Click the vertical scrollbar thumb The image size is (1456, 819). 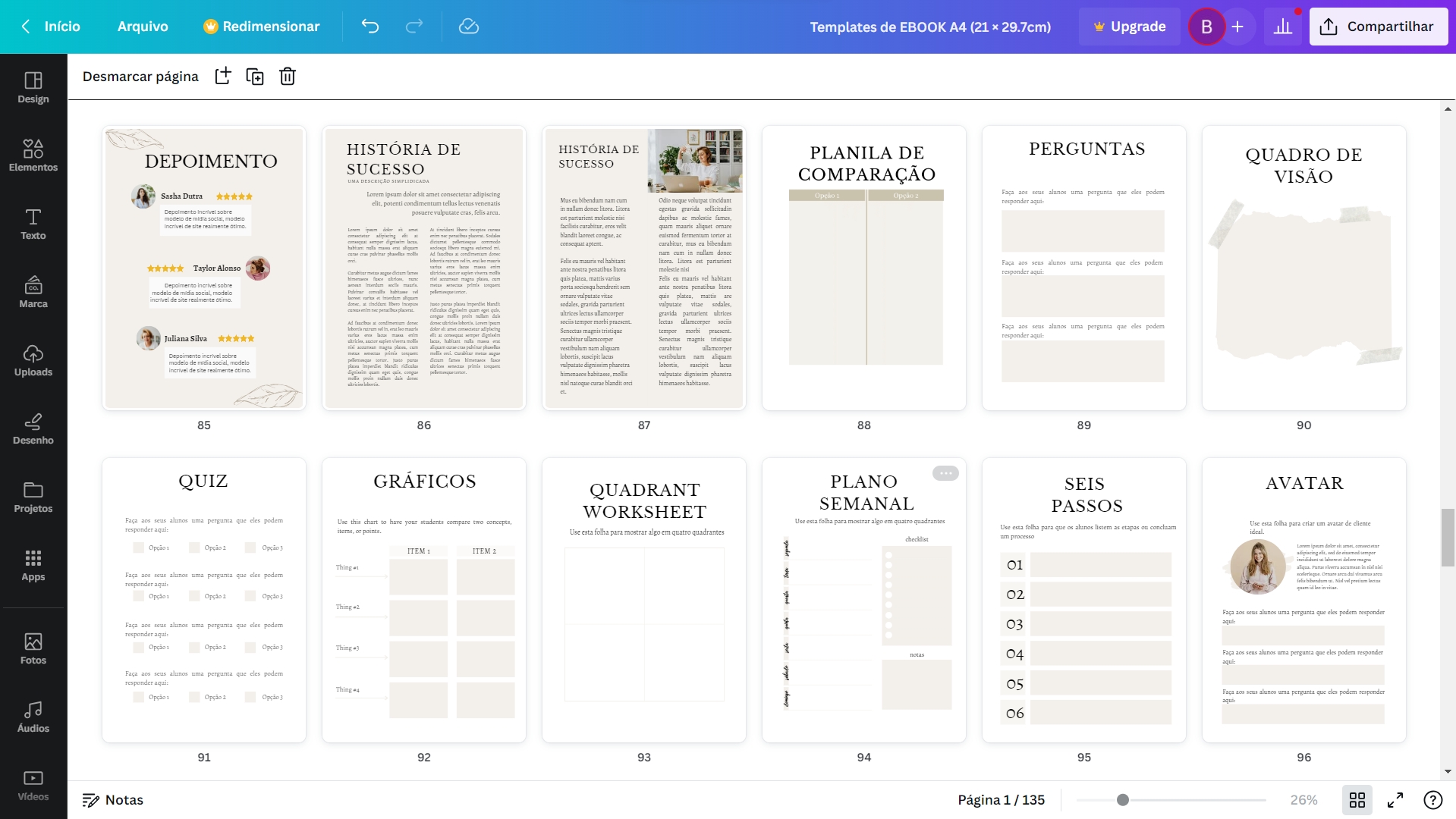point(1448,538)
